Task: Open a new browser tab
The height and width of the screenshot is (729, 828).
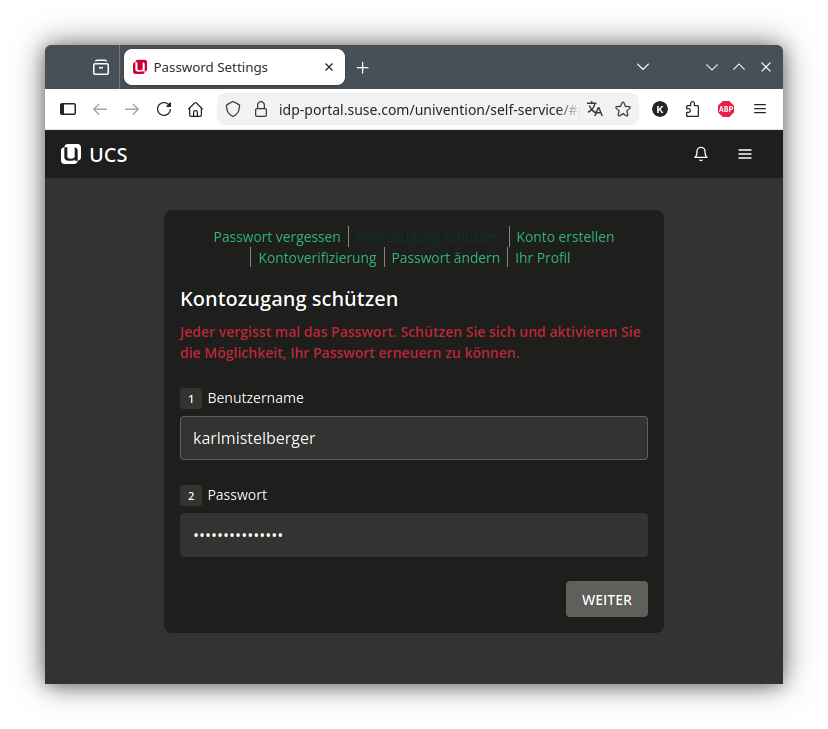Action: [362, 67]
